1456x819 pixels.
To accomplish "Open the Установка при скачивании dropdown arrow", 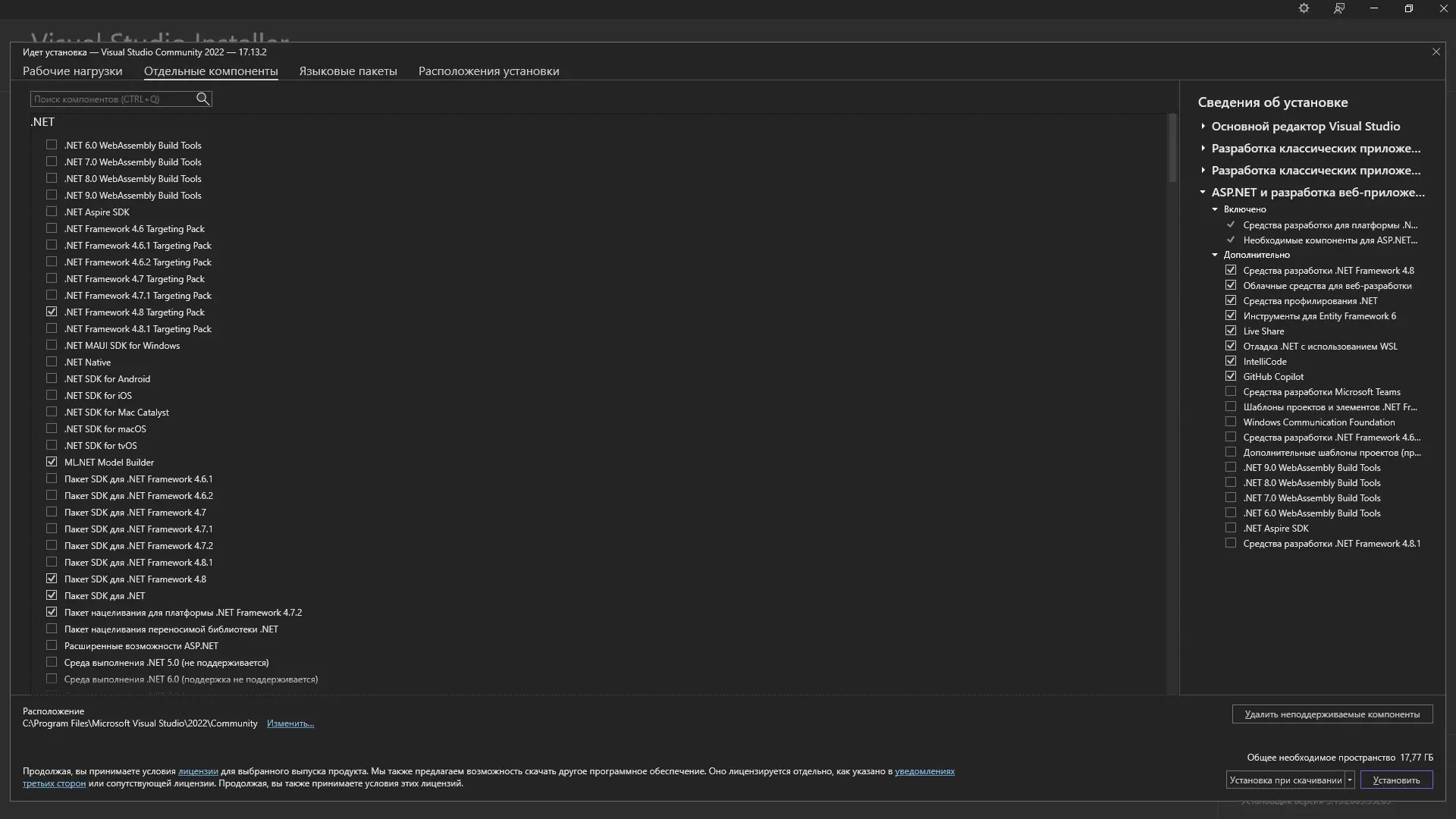I will pos(1350,780).
